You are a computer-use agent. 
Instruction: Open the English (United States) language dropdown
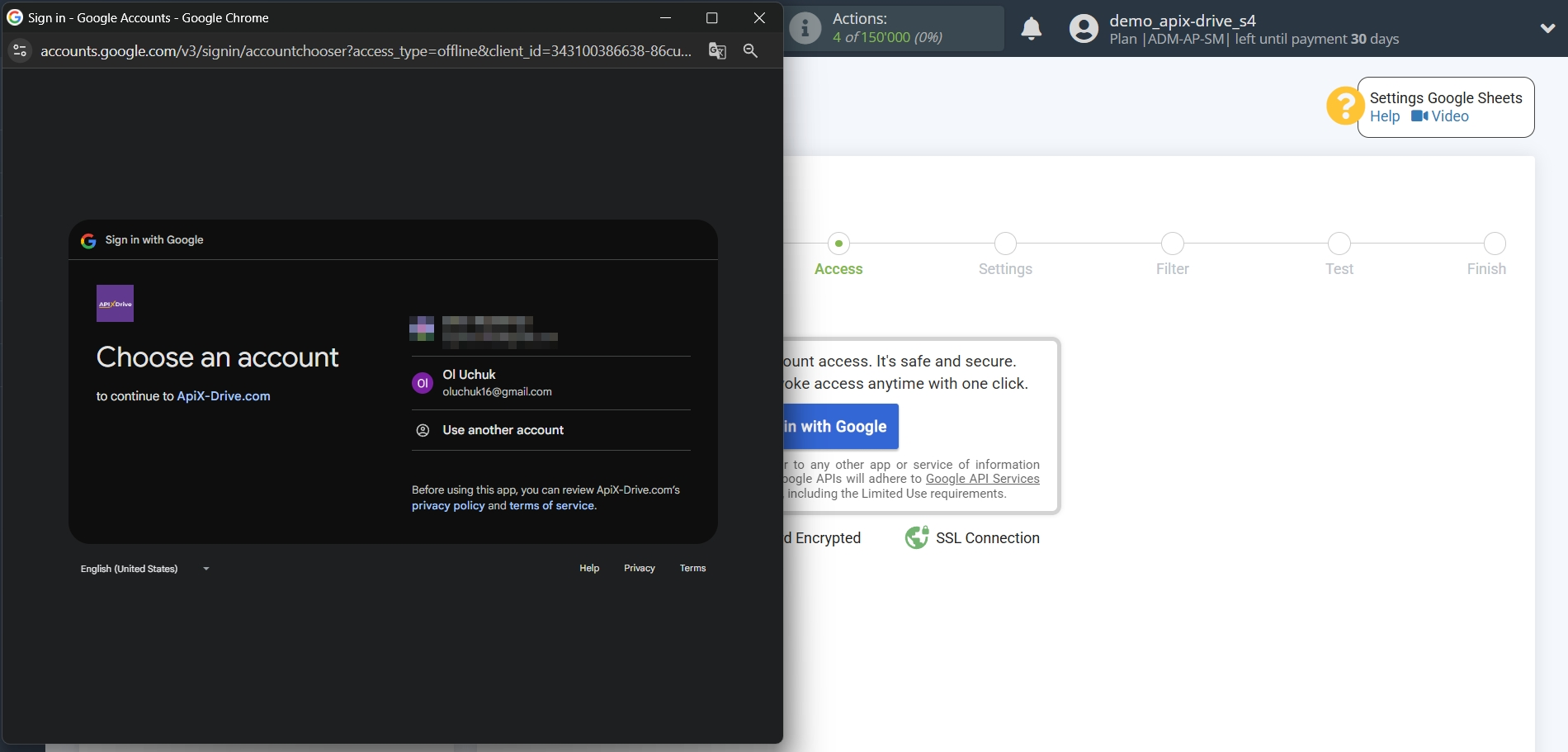point(144,569)
